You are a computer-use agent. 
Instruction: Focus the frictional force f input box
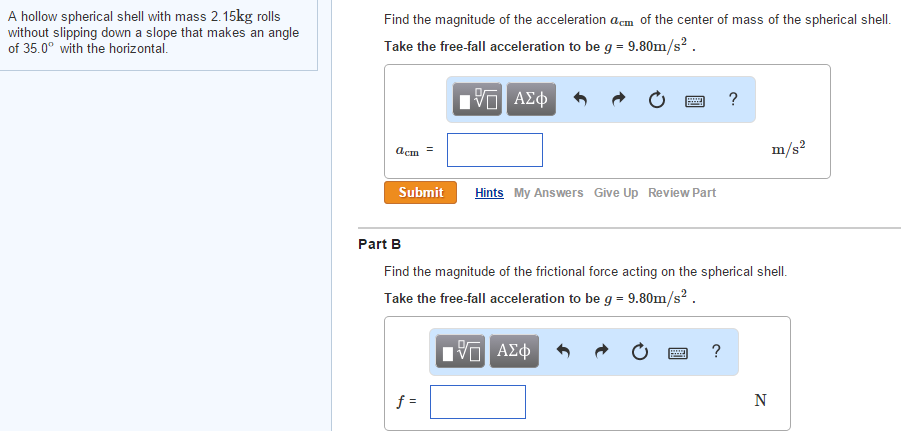tap(478, 402)
